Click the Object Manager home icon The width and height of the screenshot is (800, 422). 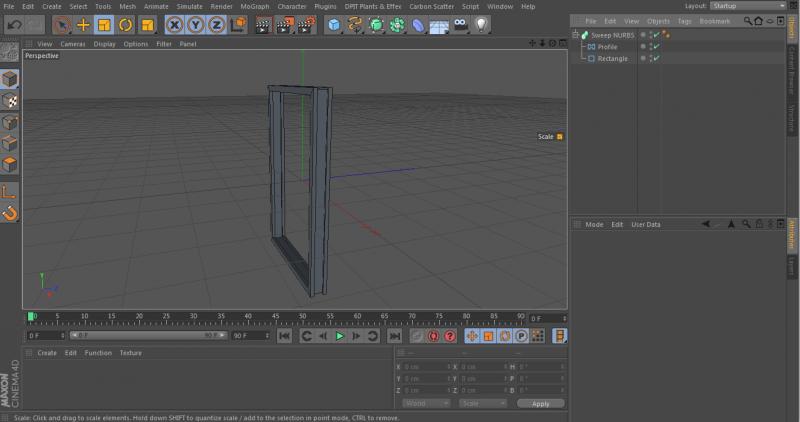[758, 21]
